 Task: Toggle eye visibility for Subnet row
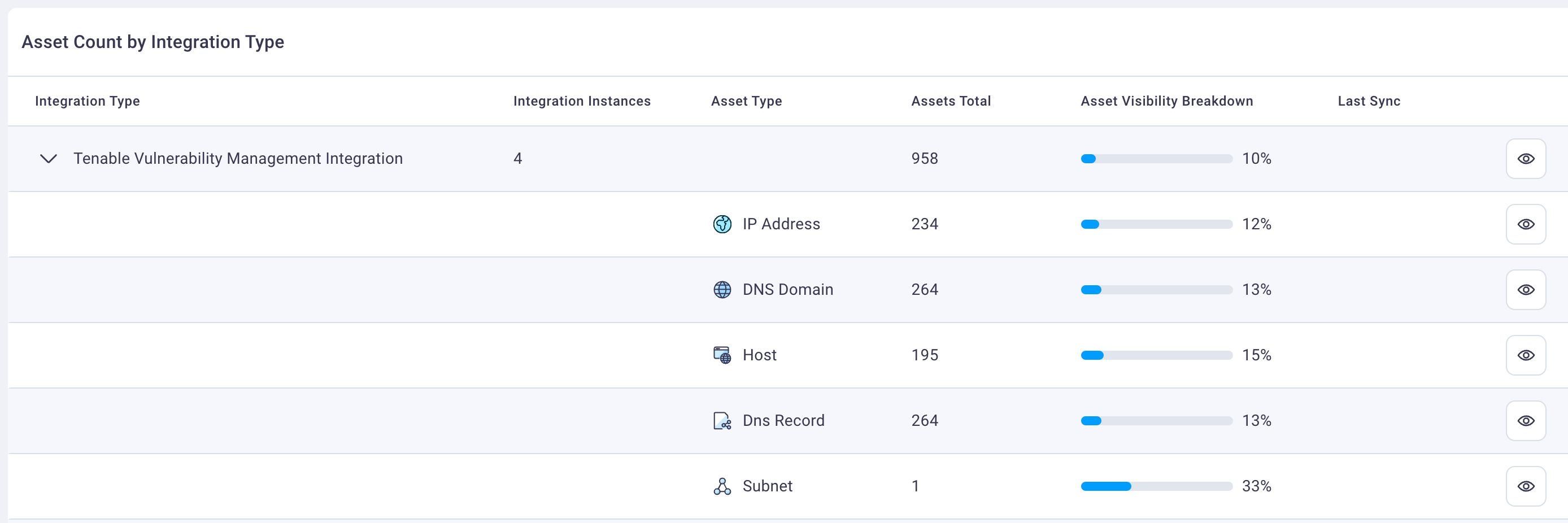click(x=1526, y=486)
